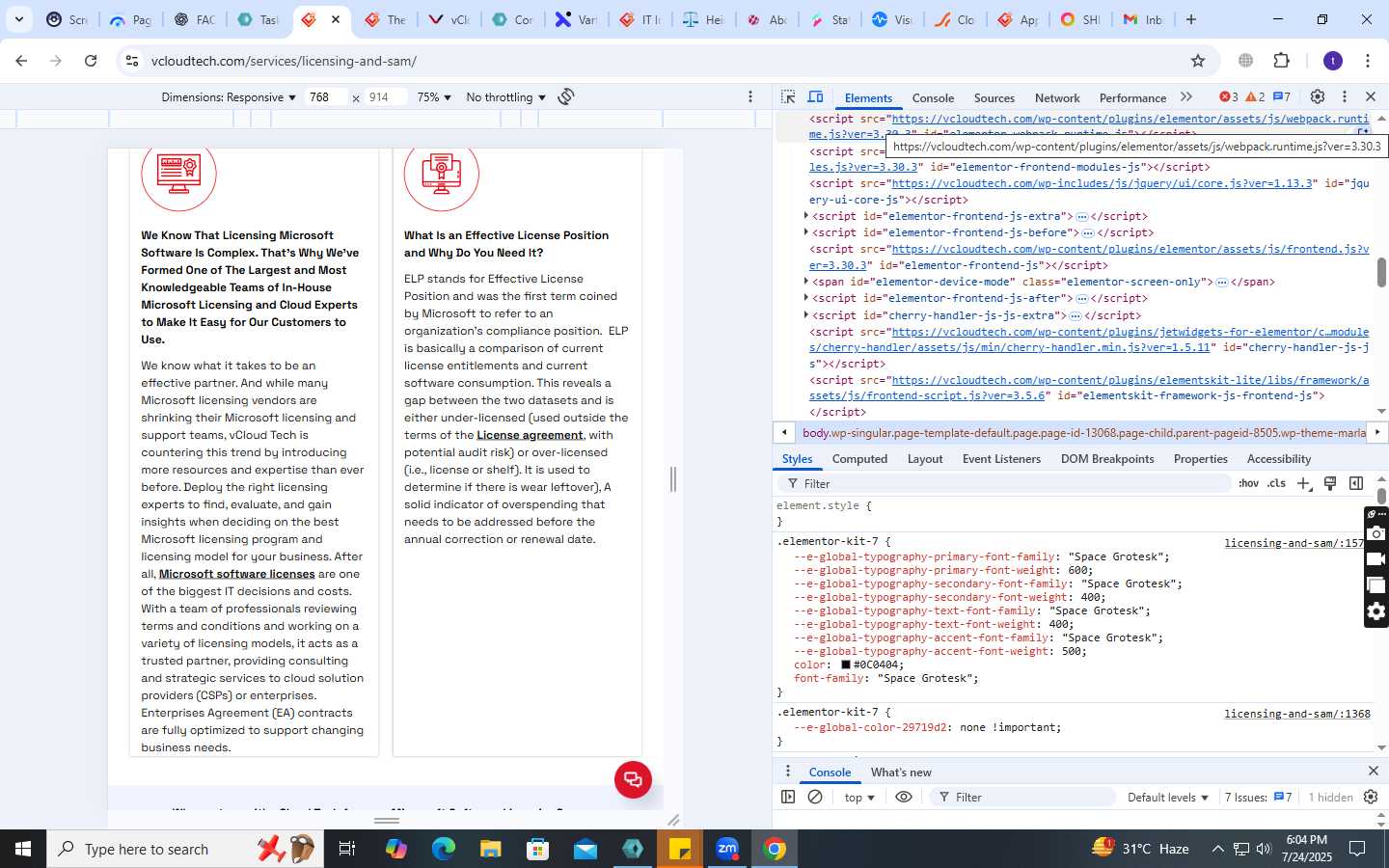
Task: Toggle the device toolbar icon in DevTools
Action: point(815,97)
